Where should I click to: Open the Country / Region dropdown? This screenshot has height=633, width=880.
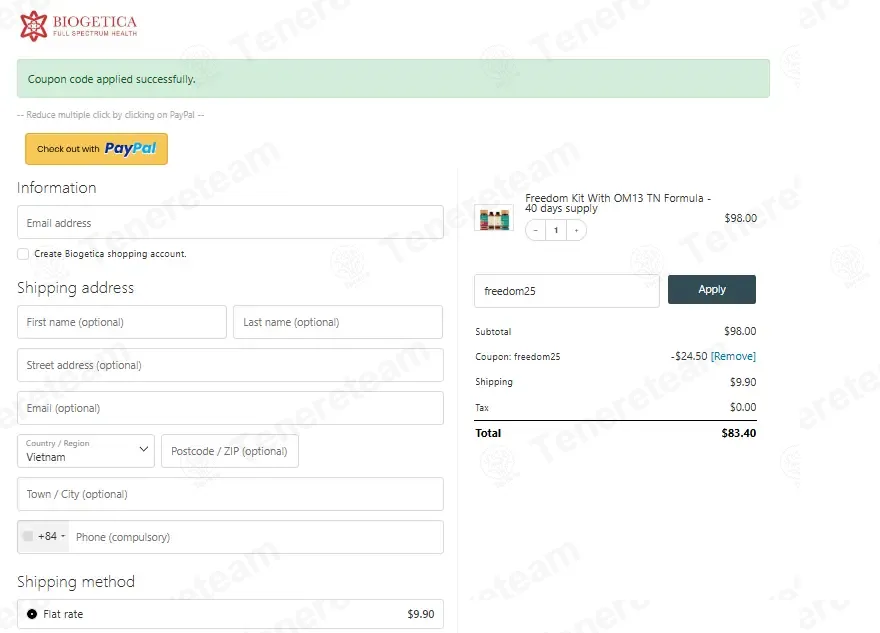pyautogui.click(x=86, y=451)
